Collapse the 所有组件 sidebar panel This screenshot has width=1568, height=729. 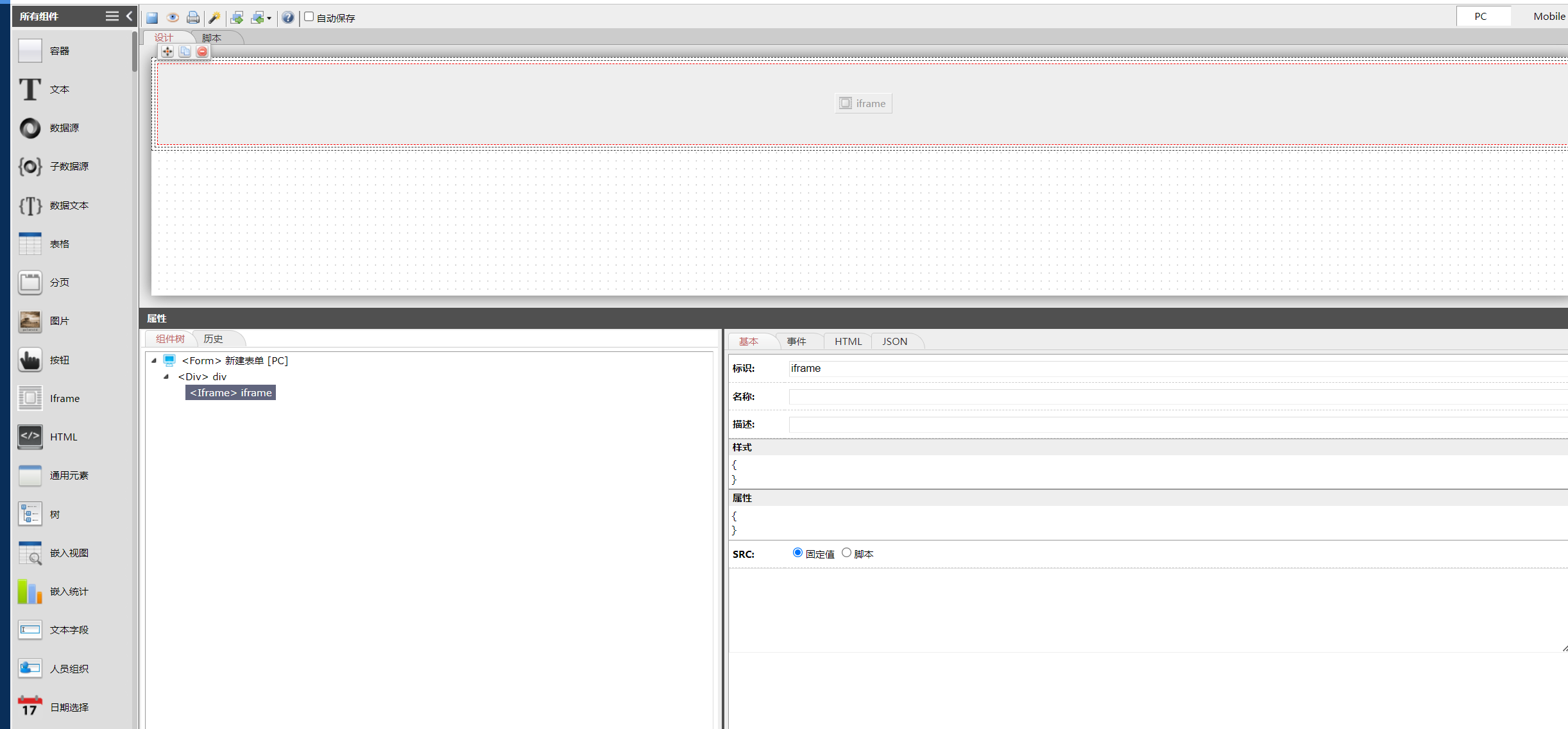[129, 16]
